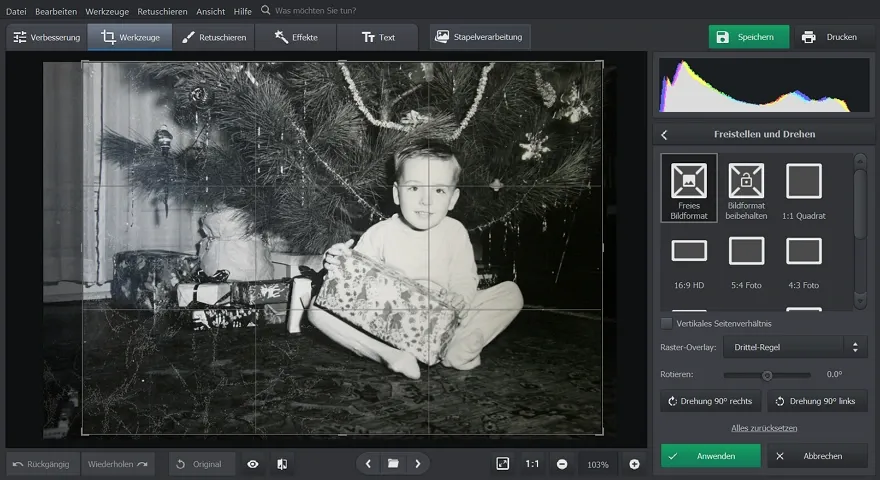Viewport: 880px width, 480px height.
Task: Toggle the eye preview of original
Action: pos(253,464)
